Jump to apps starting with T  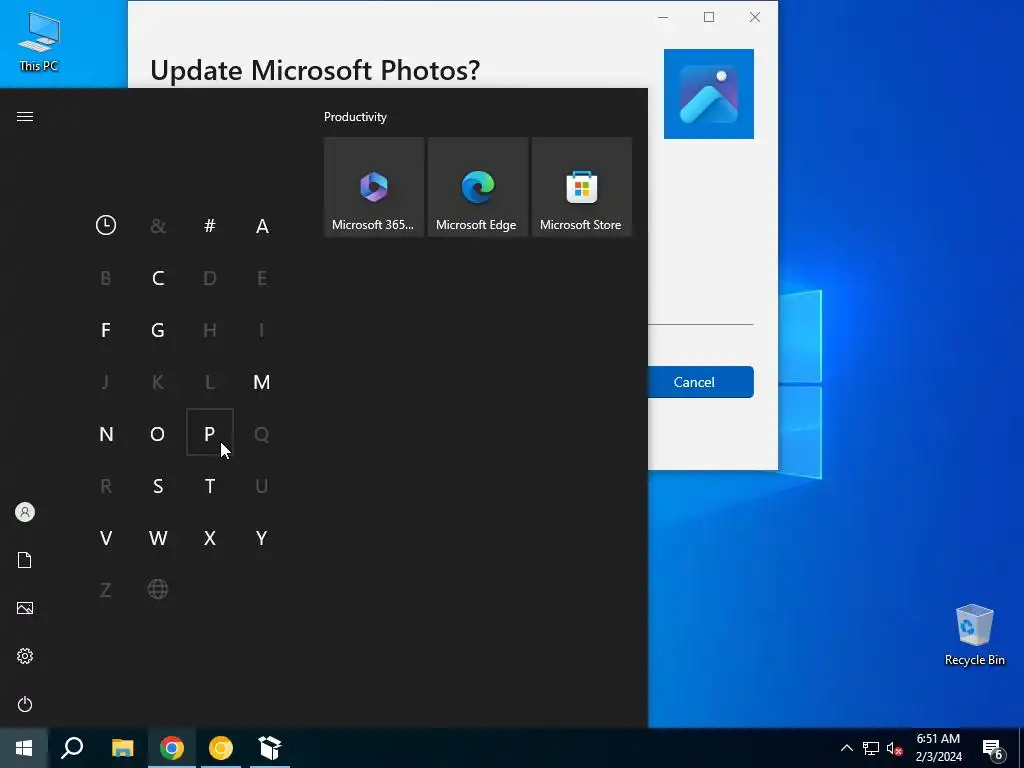(210, 486)
